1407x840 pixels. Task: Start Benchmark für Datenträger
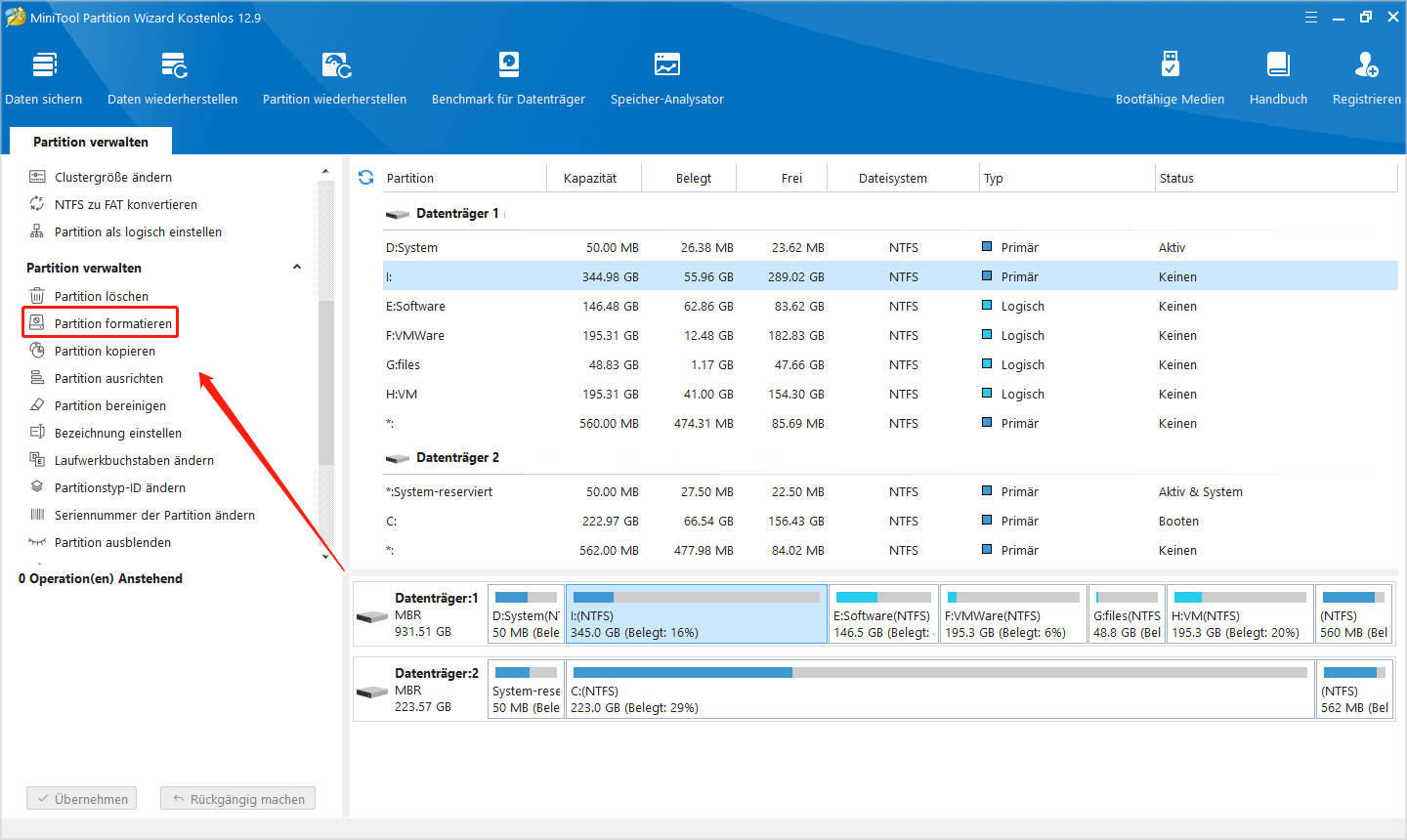pos(508,78)
